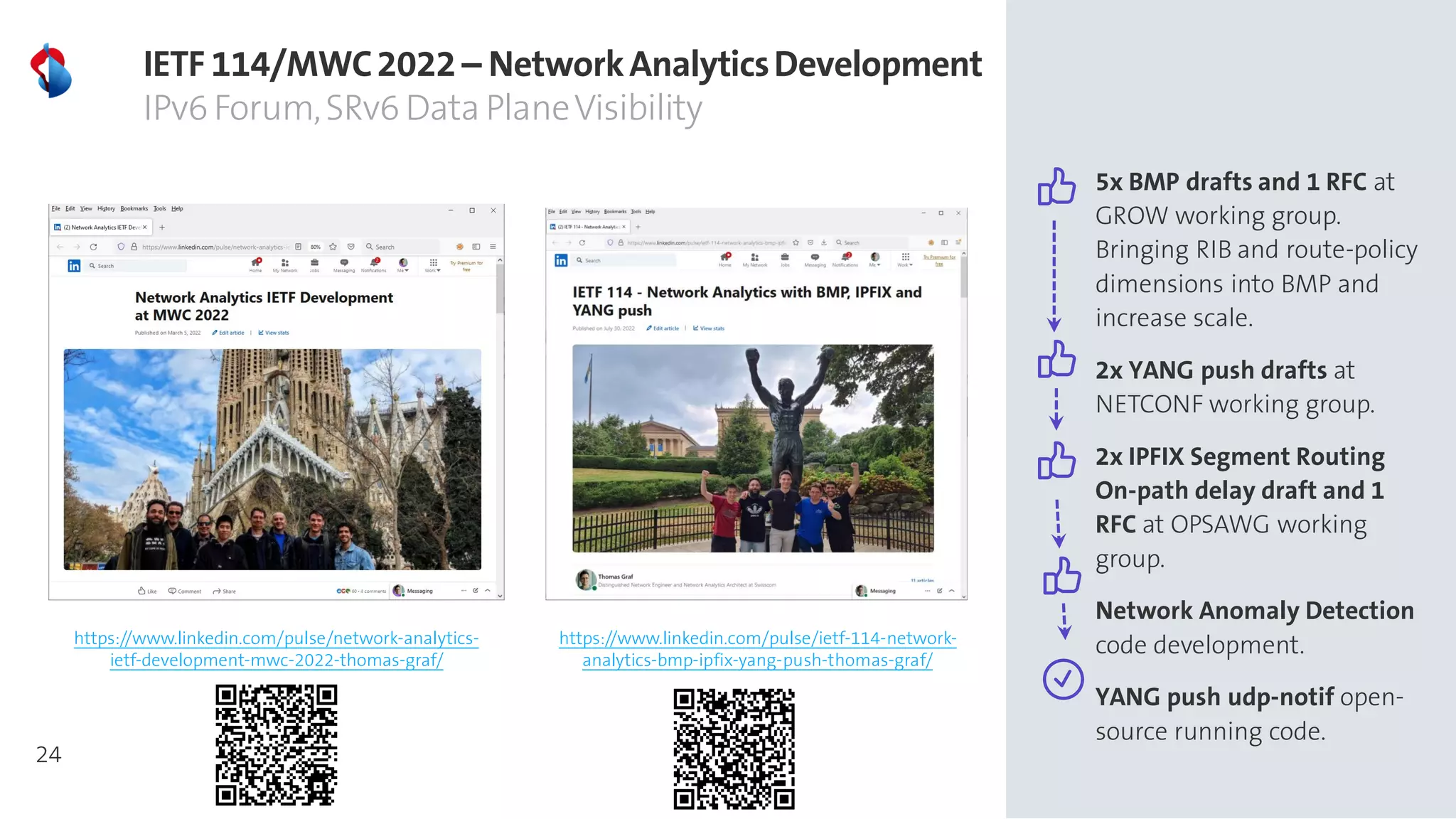1456x819 pixels.
Task: Expand Me dropdown in right LinkedIn window
Action: tap(875, 260)
